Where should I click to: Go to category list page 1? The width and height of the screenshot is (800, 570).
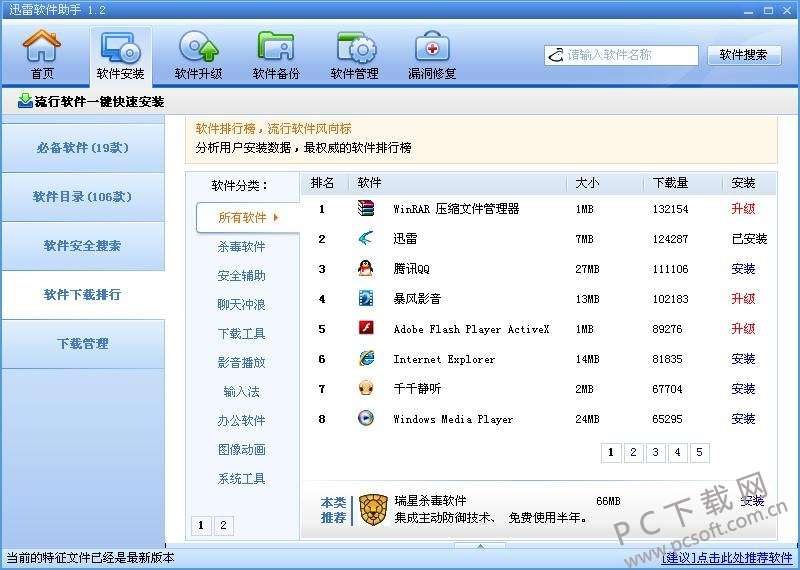click(x=201, y=526)
